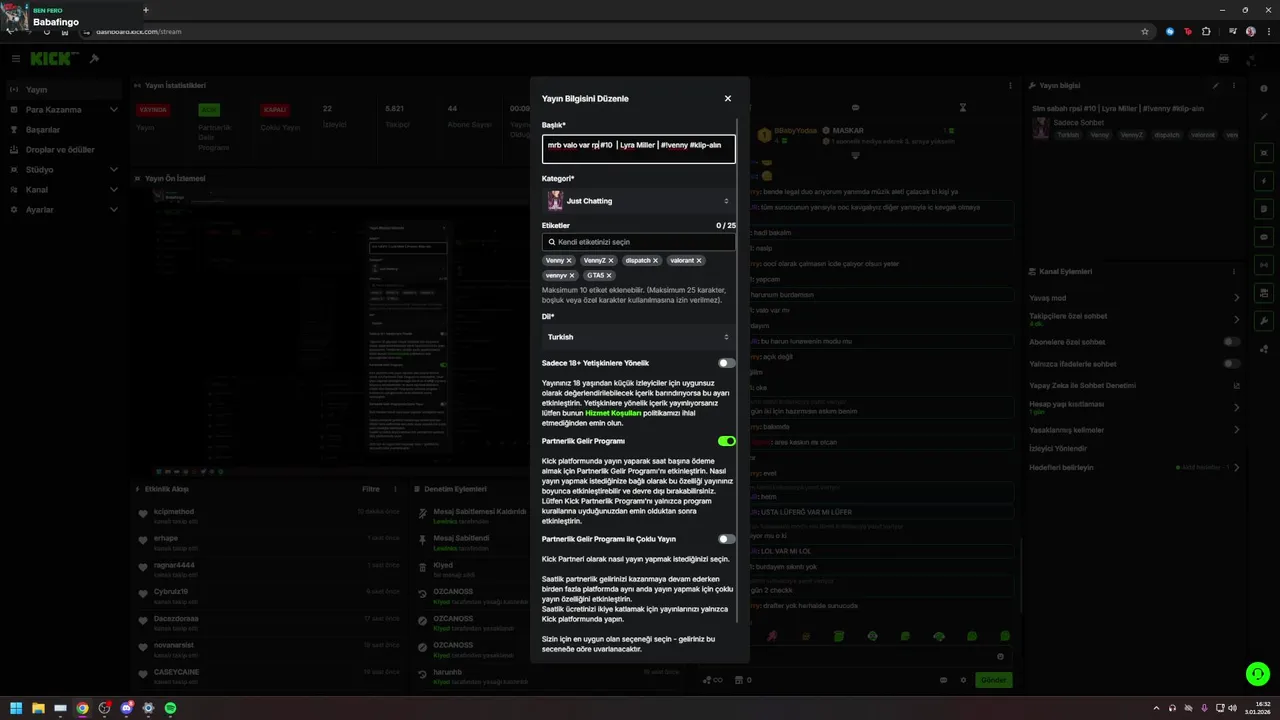Open Kanal Eylemleri panel three-dot menu
The width and height of the screenshot is (1280, 720).
tap(1236, 272)
